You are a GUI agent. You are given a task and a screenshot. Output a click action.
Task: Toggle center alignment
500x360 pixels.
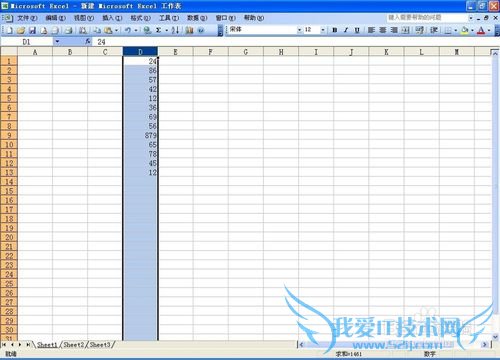383,30
